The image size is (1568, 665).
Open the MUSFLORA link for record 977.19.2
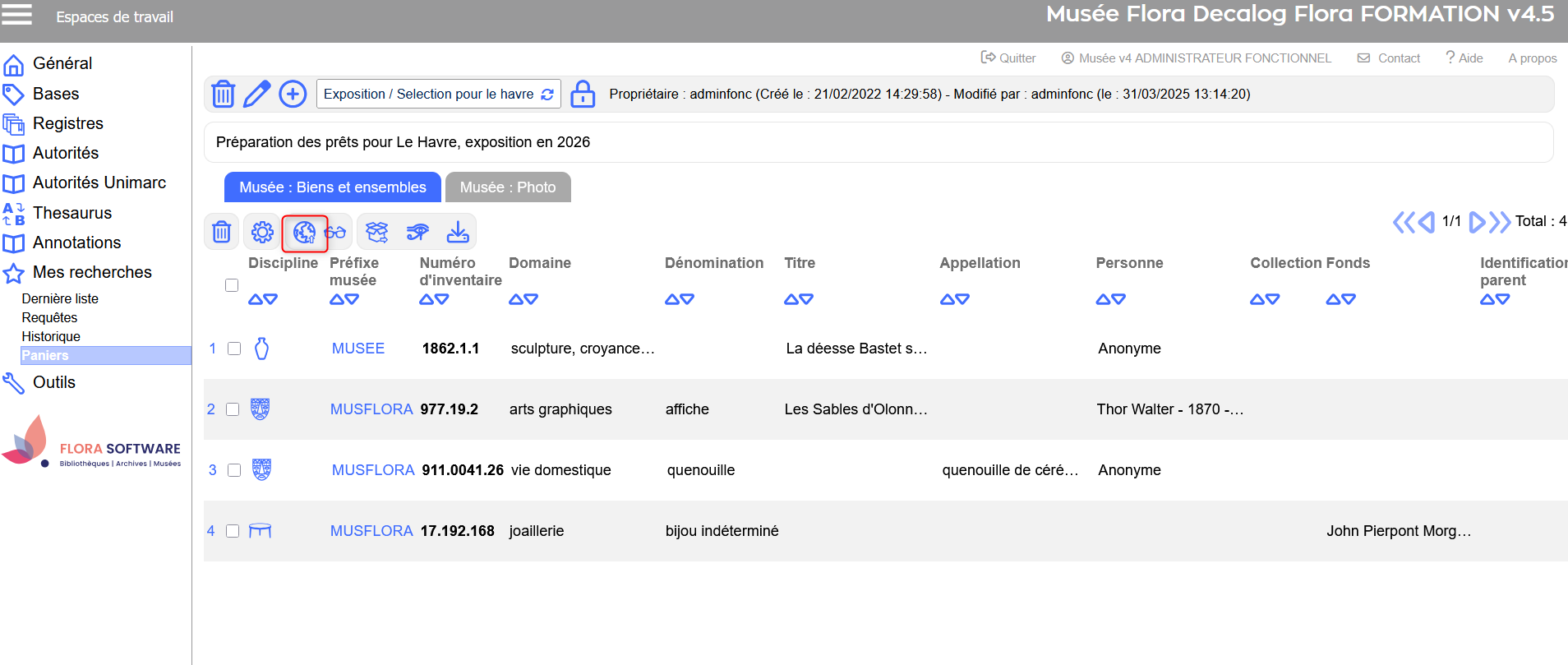click(371, 409)
